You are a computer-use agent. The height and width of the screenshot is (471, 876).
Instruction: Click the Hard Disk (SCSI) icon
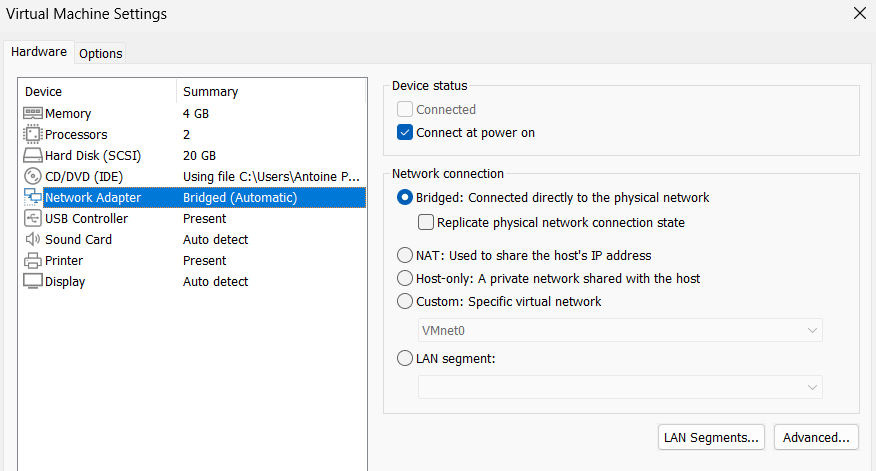(32, 156)
